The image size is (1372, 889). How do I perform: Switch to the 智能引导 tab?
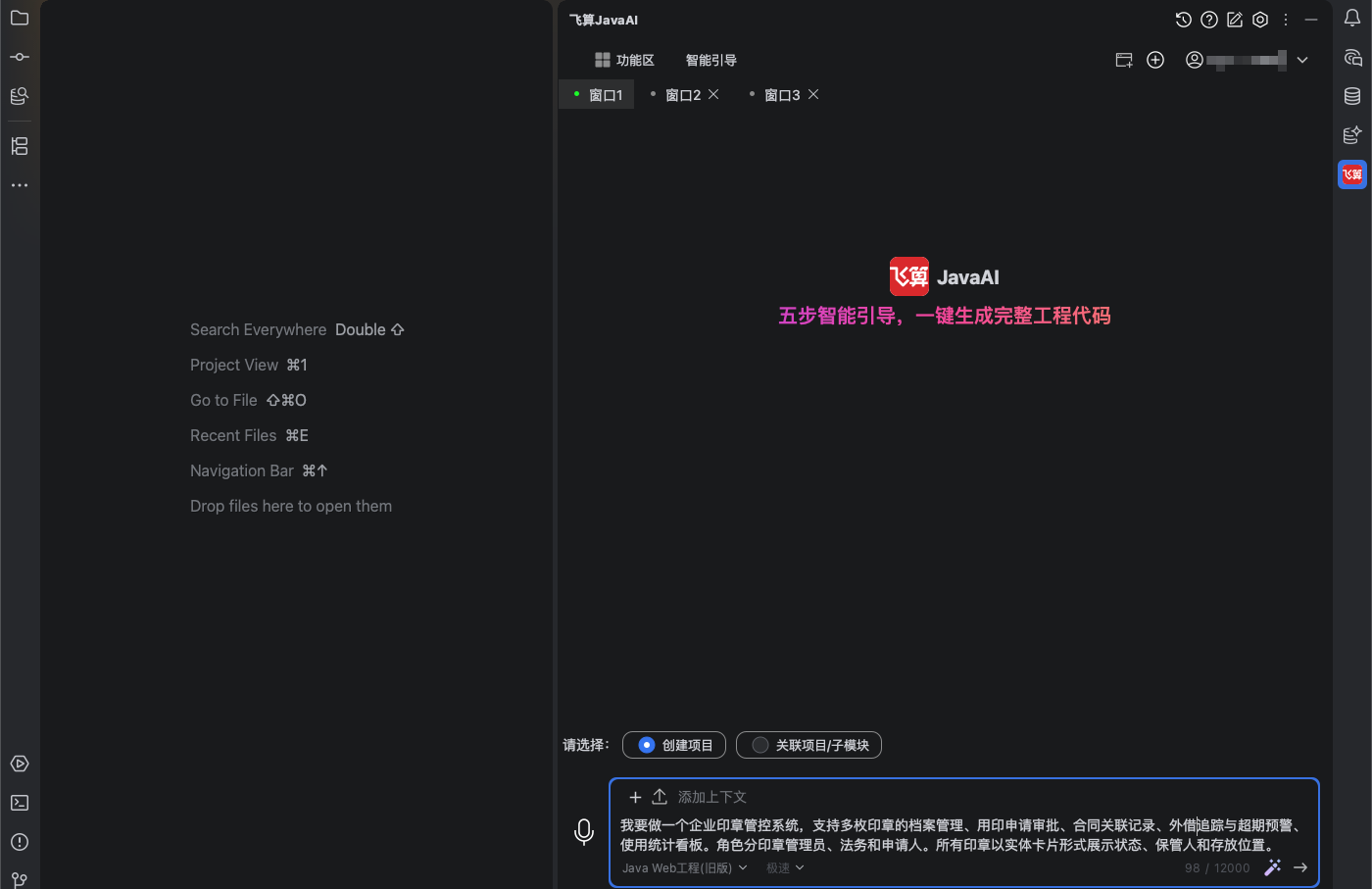pyautogui.click(x=711, y=60)
